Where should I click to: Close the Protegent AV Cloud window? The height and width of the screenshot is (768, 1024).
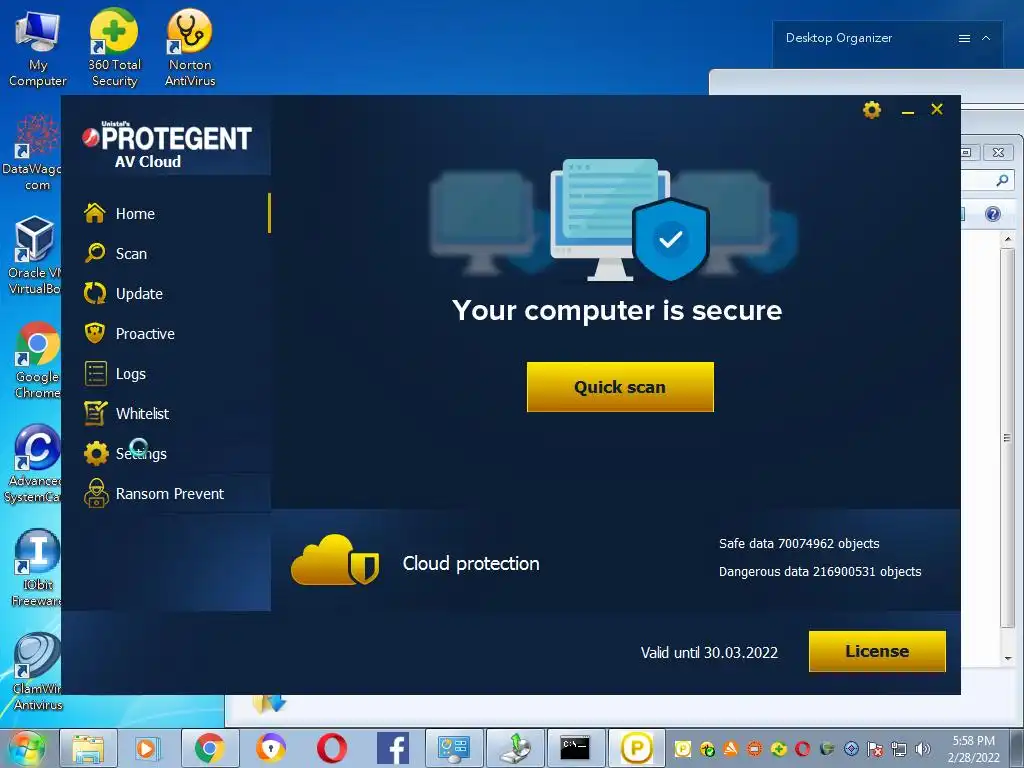[936, 109]
